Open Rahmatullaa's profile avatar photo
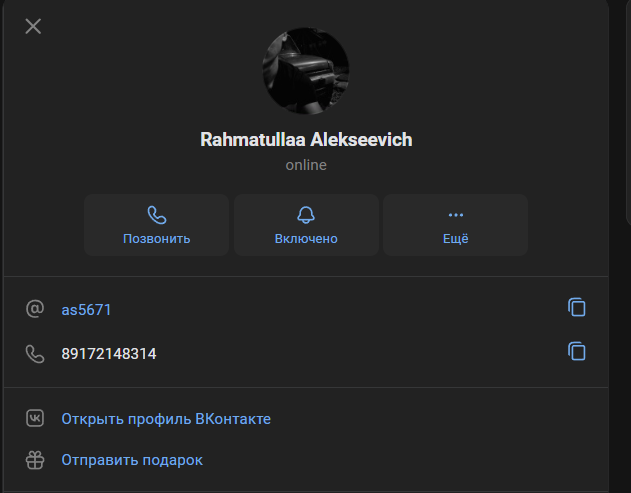This screenshot has width=631, height=493. 306,71
